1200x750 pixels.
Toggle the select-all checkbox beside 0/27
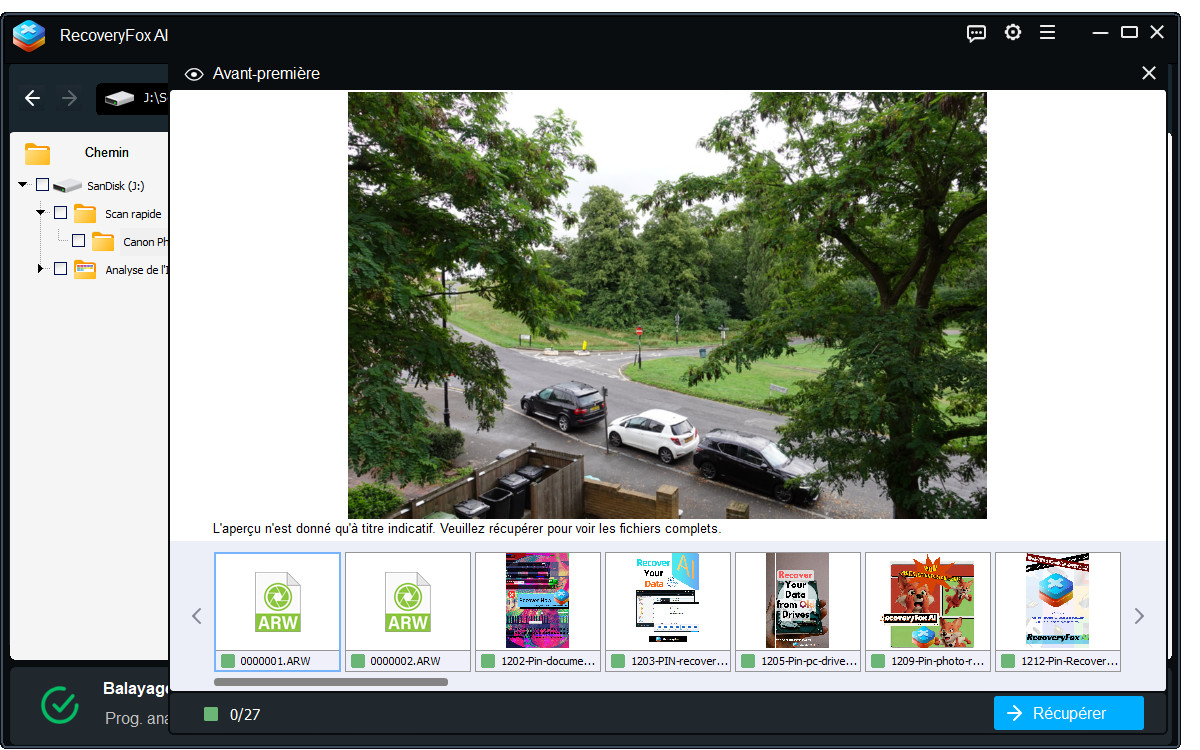point(211,714)
